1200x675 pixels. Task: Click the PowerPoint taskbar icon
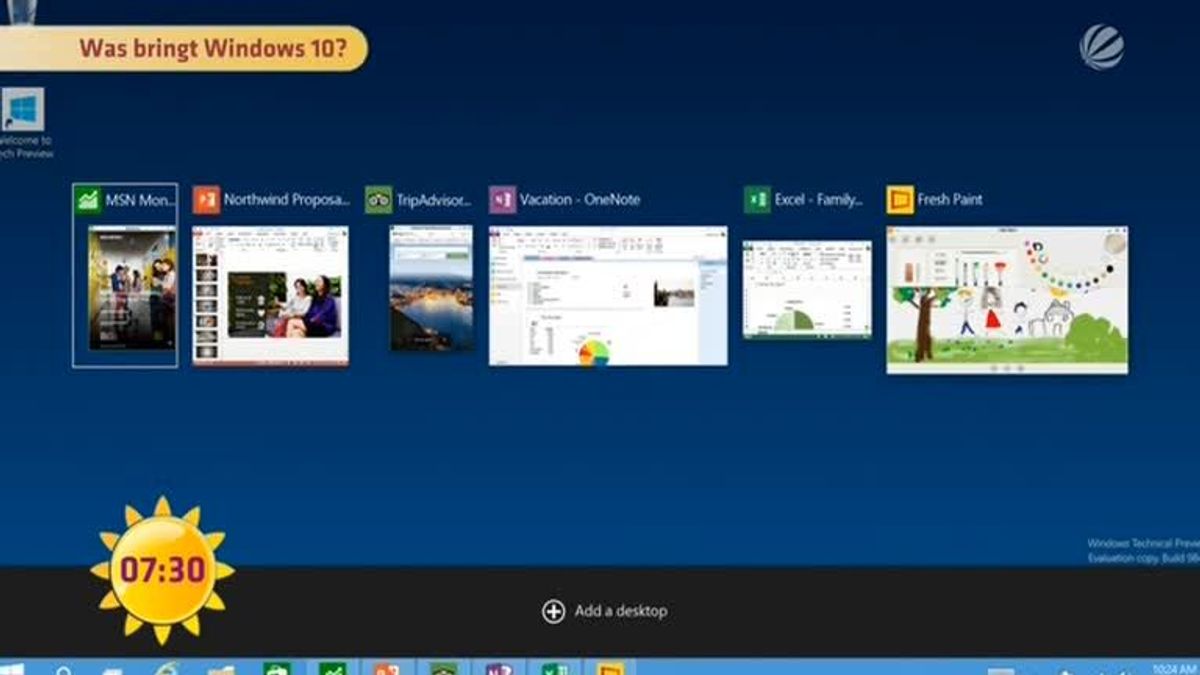pyautogui.click(x=387, y=669)
